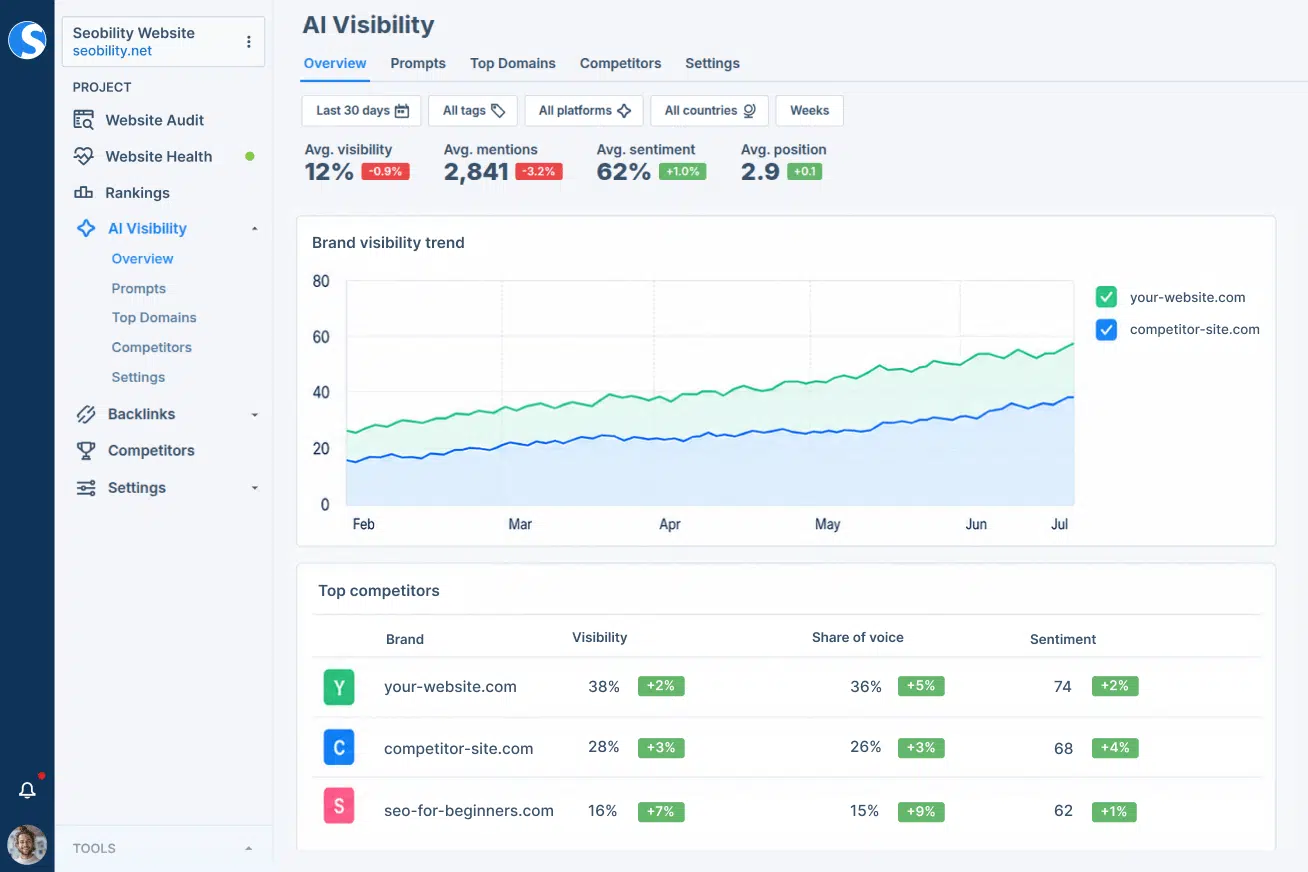
Task: Open the All platforms filter
Action: coord(584,111)
